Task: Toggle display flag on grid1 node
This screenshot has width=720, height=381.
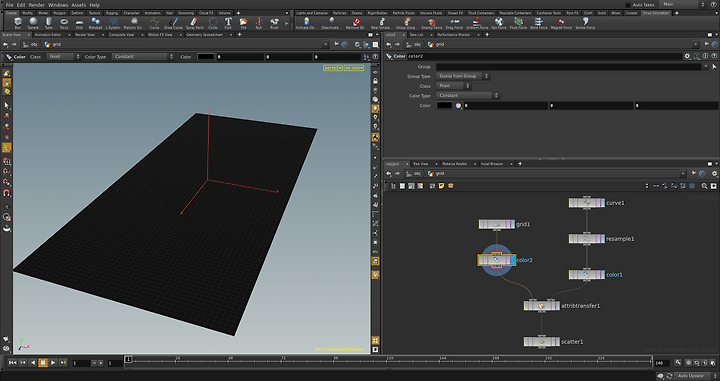Action: [x=512, y=224]
